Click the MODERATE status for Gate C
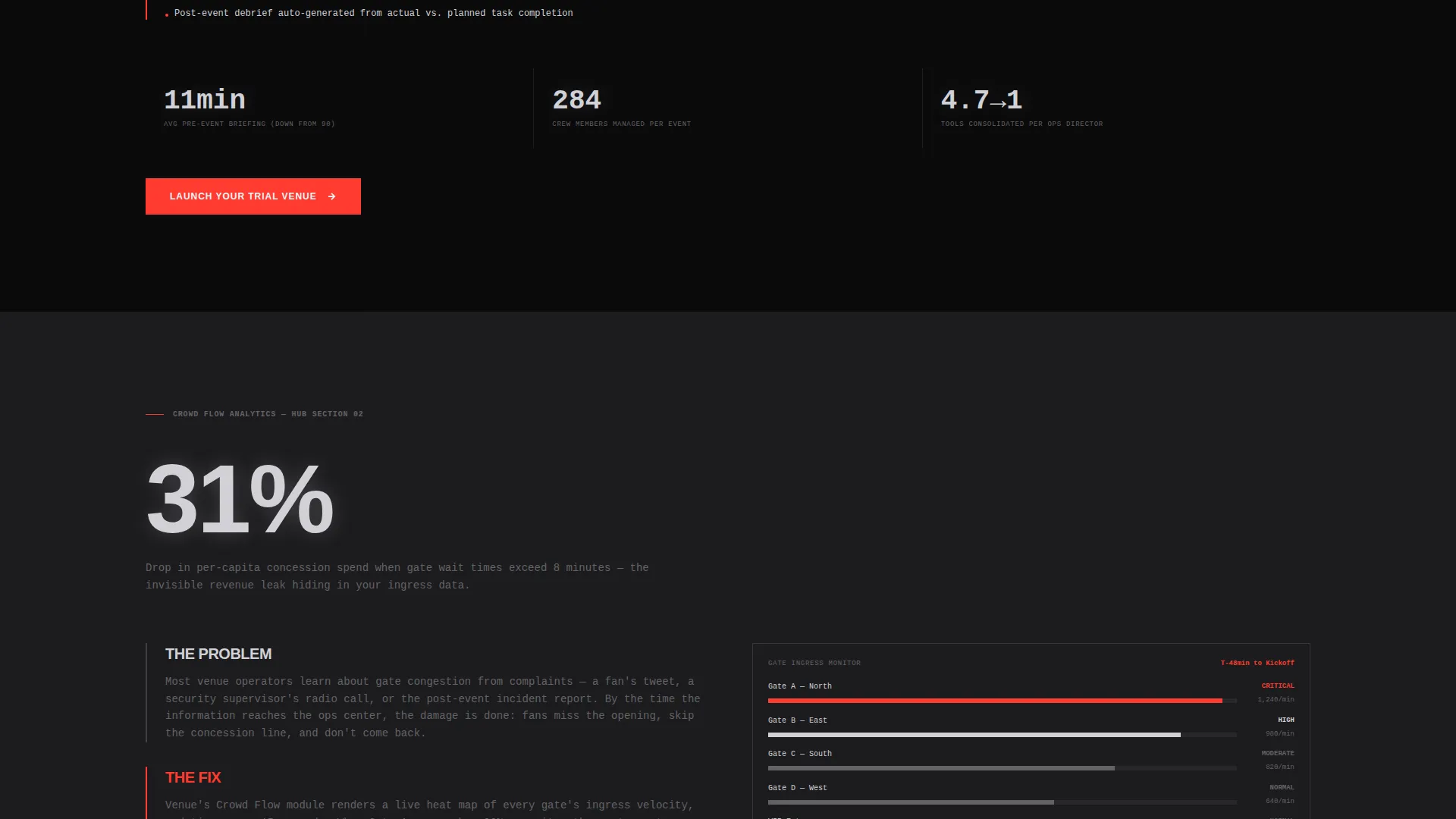This screenshot has width=1456, height=819. click(1278, 753)
